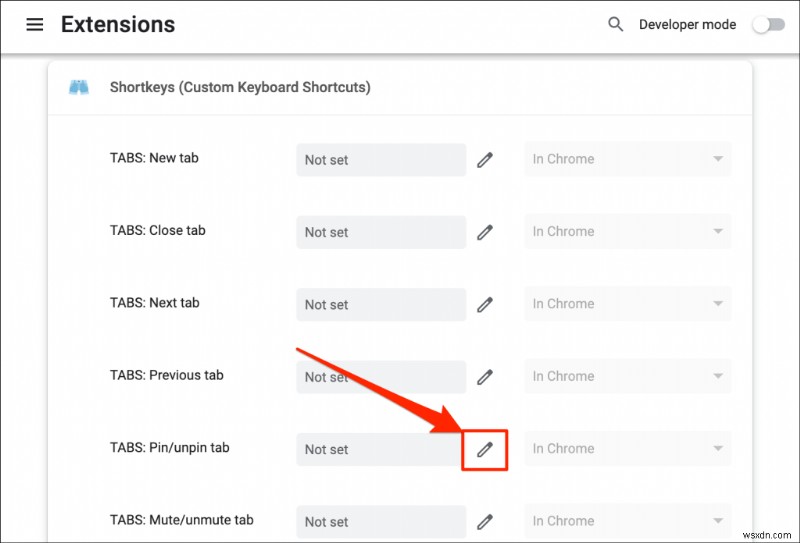Open scope dropdown for Close tab
800x543 pixels.
pos(627,232)
